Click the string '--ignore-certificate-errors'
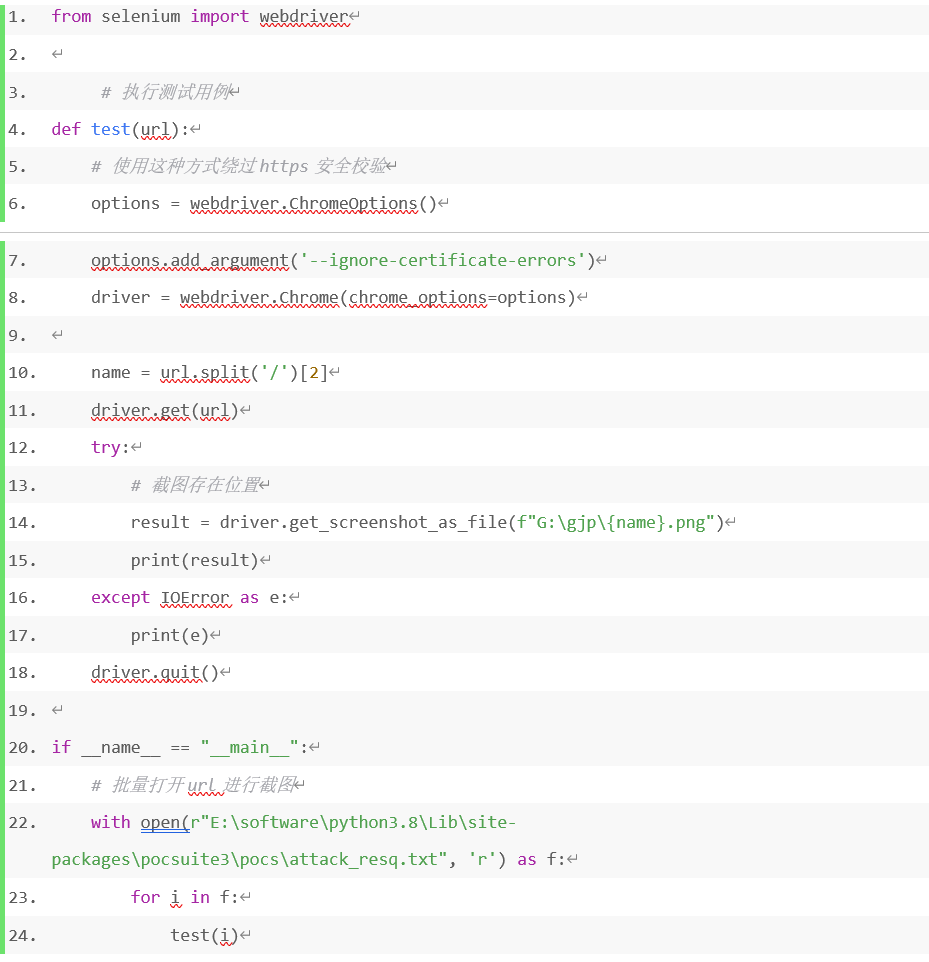This screenshot has height=962, width=929. tap(442, 261)
